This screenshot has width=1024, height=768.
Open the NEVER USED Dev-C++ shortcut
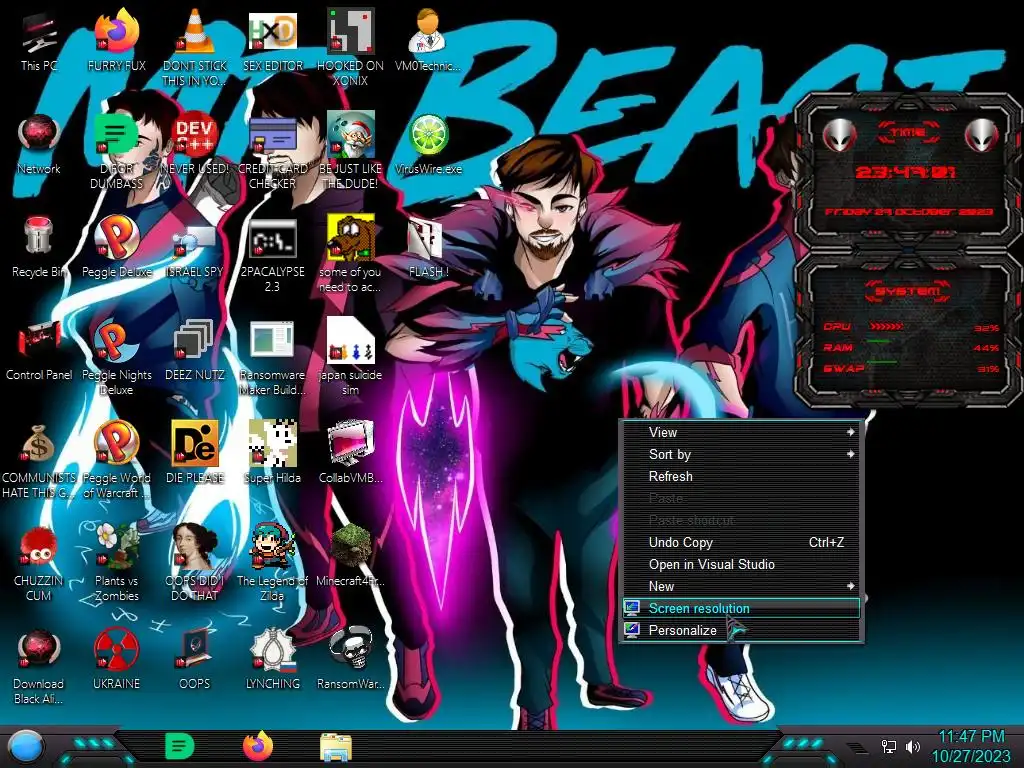tap(195, 136)
